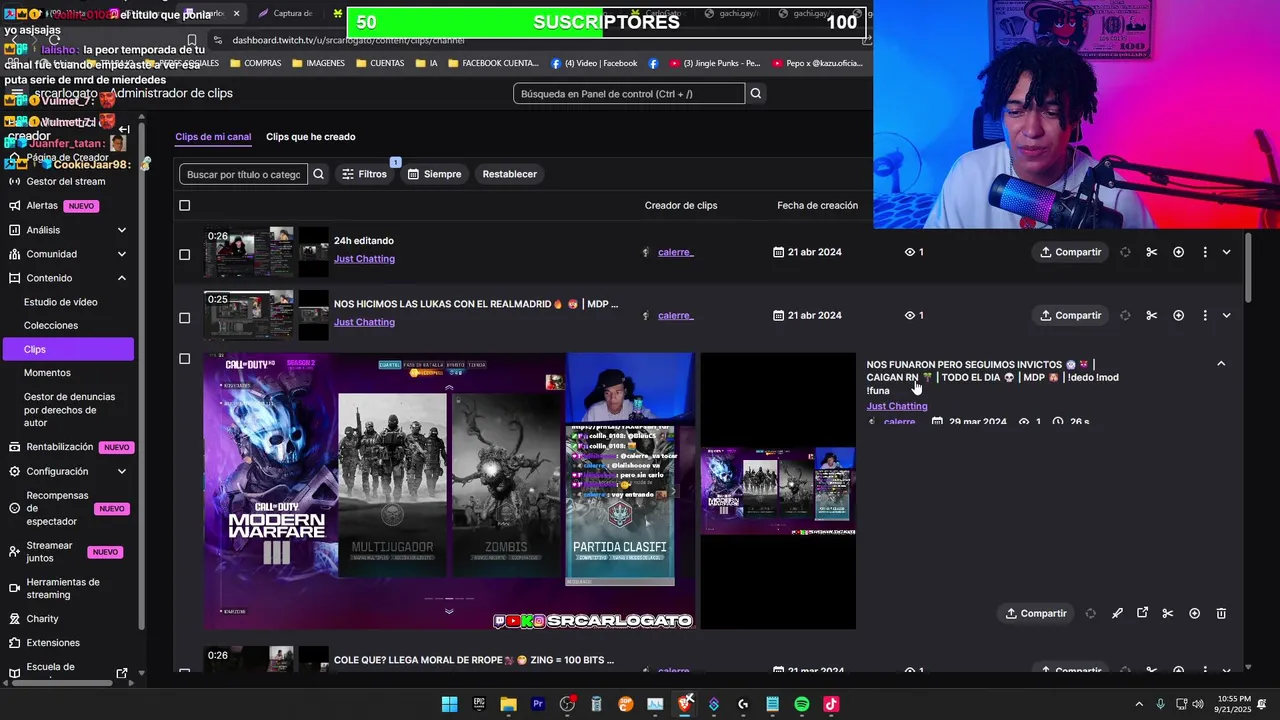Open Premiere Pro from the taskbar

[538, 704]
